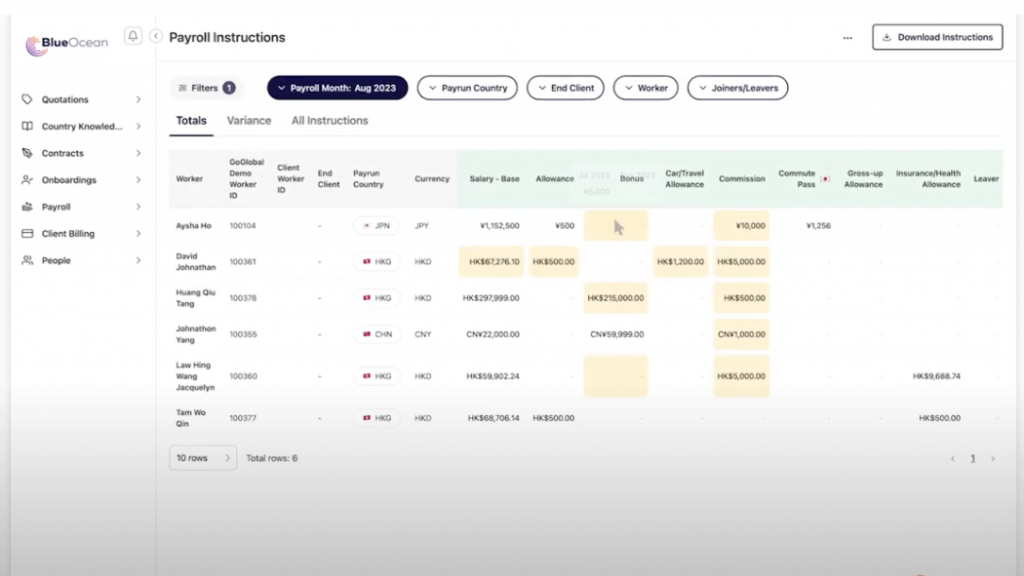The image size is (1024, 576).
Task: Click CHN badge in Johnathon Yang row
Action: pos(377,334)
